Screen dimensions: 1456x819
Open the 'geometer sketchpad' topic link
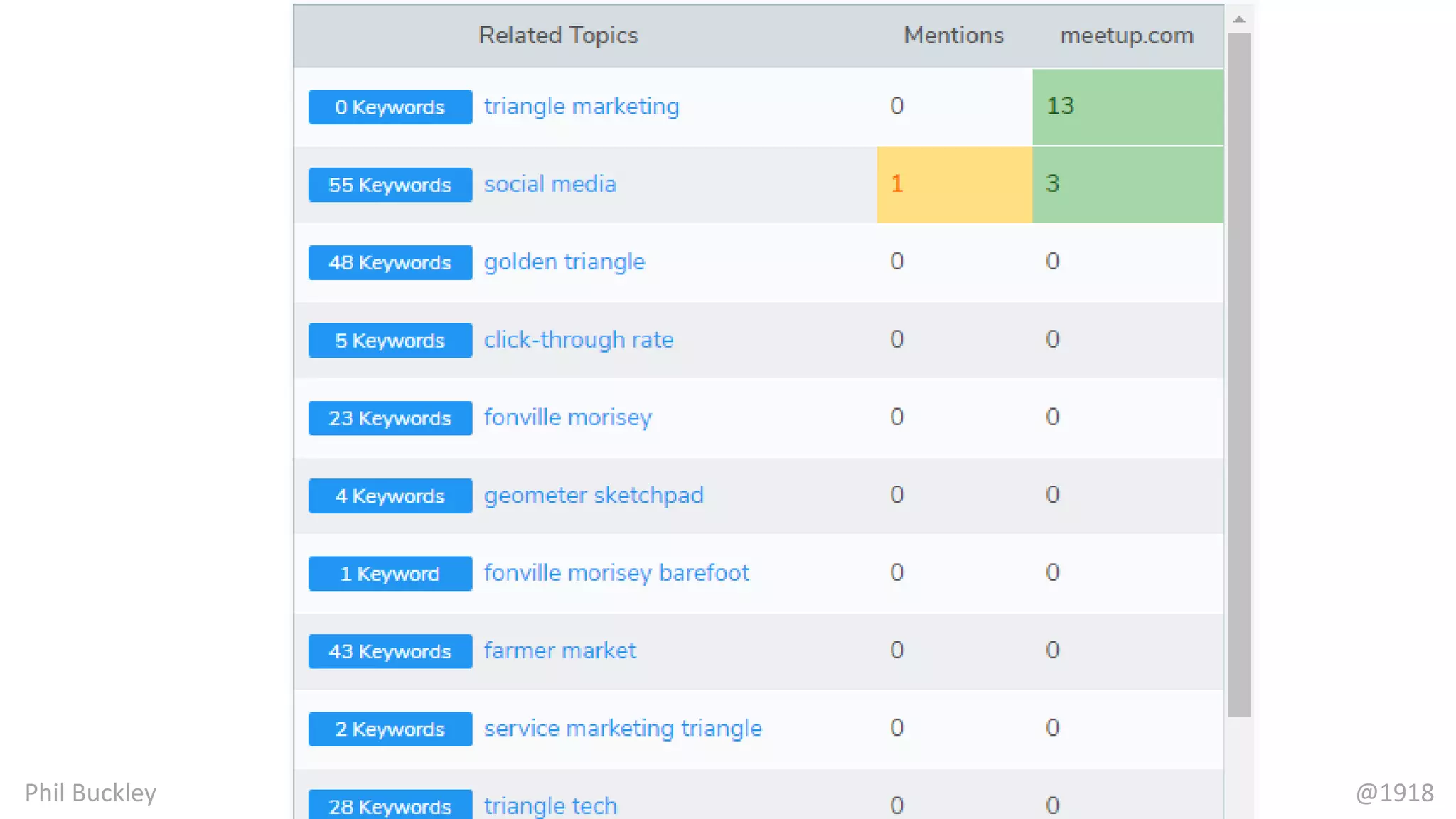coord(594,496)
